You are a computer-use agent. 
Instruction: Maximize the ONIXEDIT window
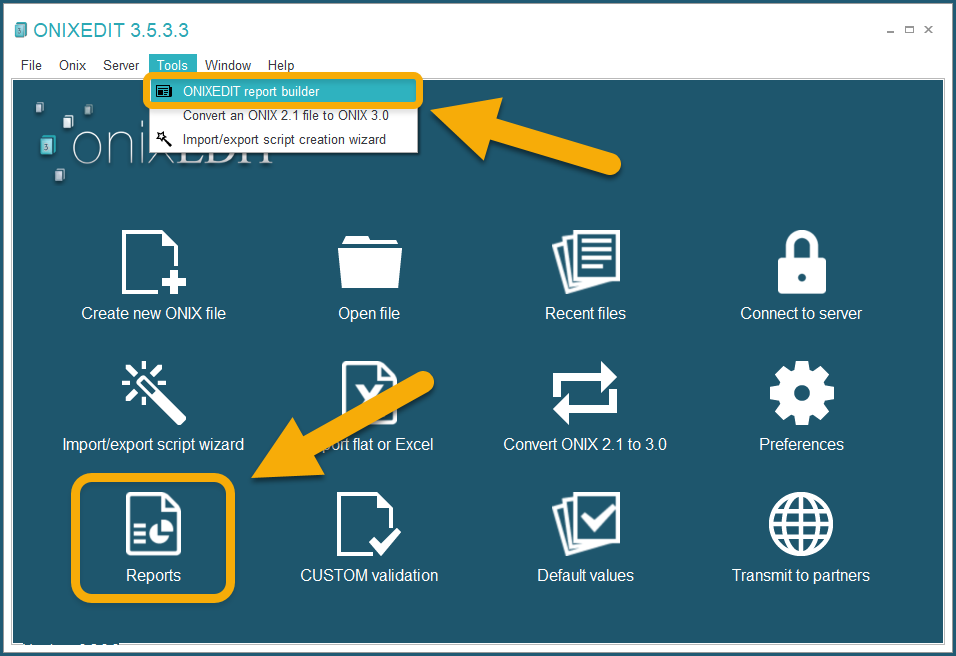coord(909,29)
